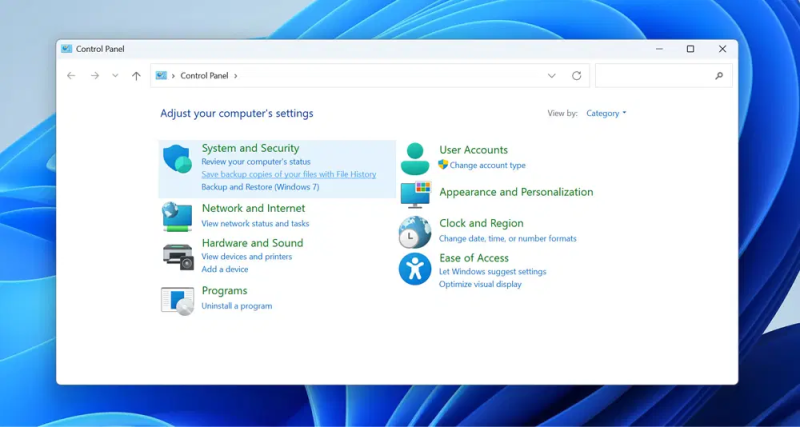Expand chevron before Control Panel breadcrumb
Image resolution: width=800 pixels, height=427 pixels.
pos(173,76)
